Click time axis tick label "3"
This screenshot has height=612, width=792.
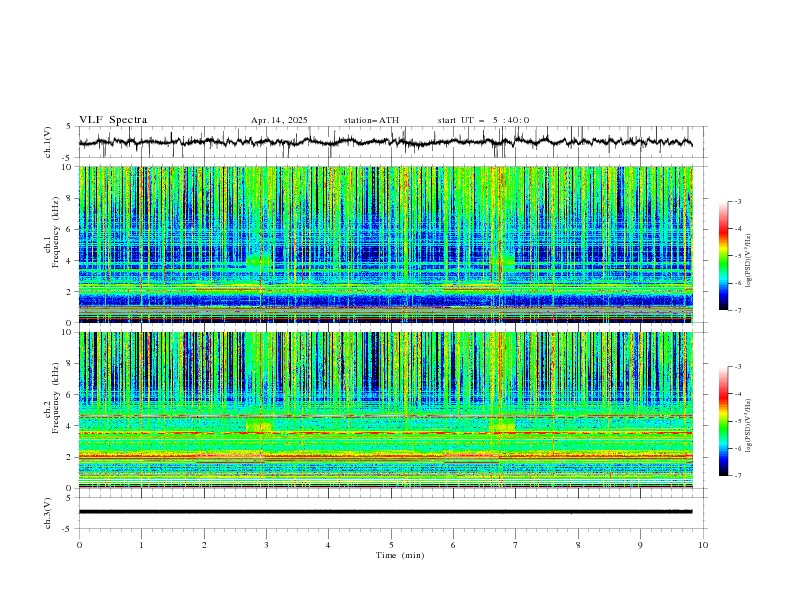[x=266, y=545]
